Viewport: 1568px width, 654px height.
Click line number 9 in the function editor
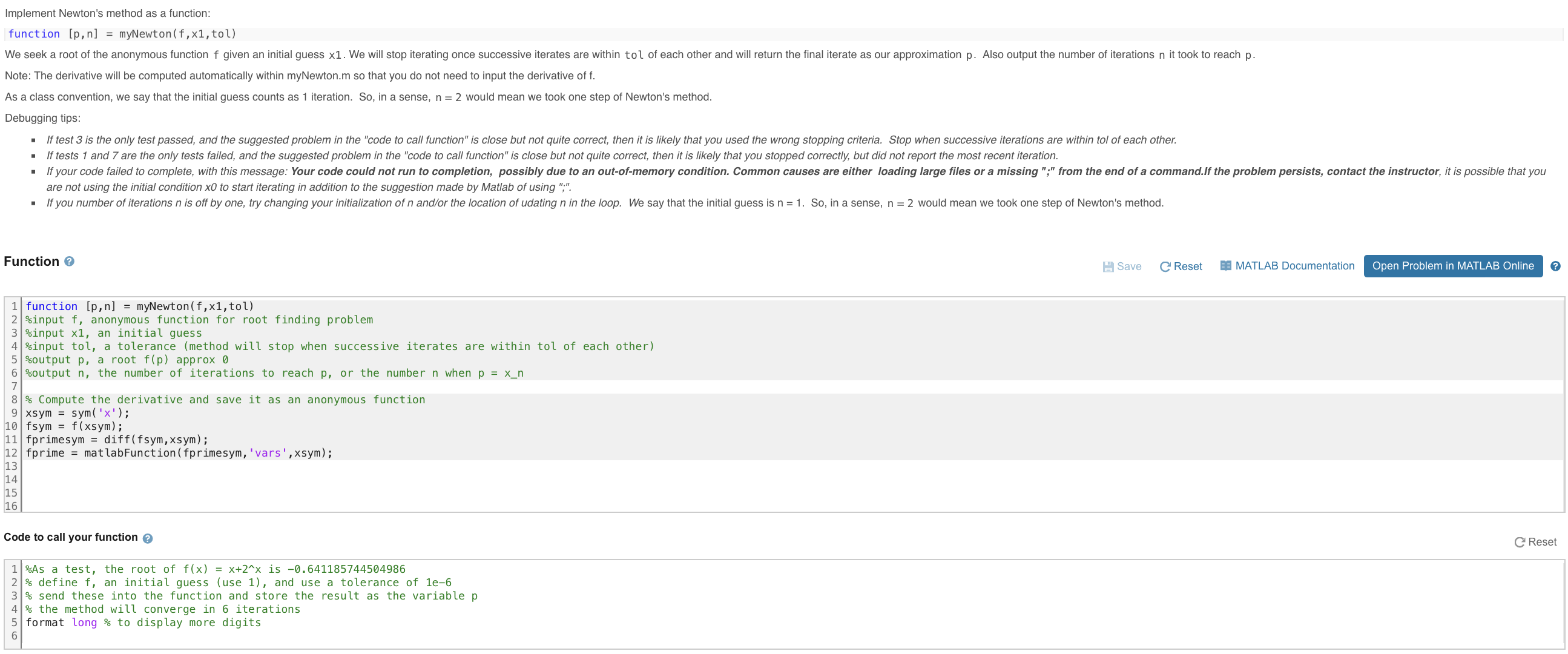[13, 413]
